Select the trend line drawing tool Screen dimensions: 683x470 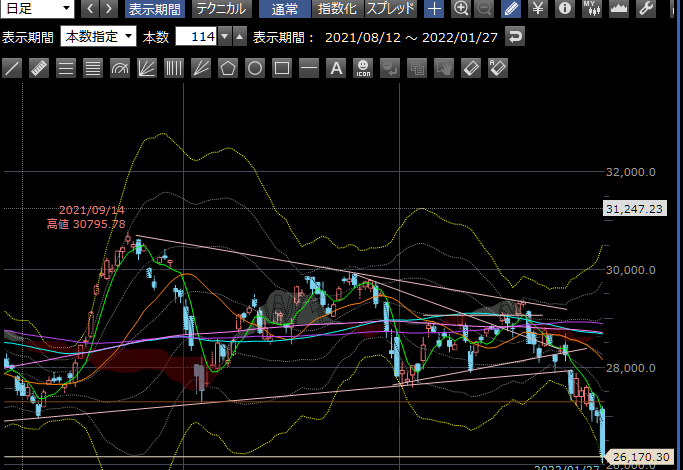[x=12, y=68]
